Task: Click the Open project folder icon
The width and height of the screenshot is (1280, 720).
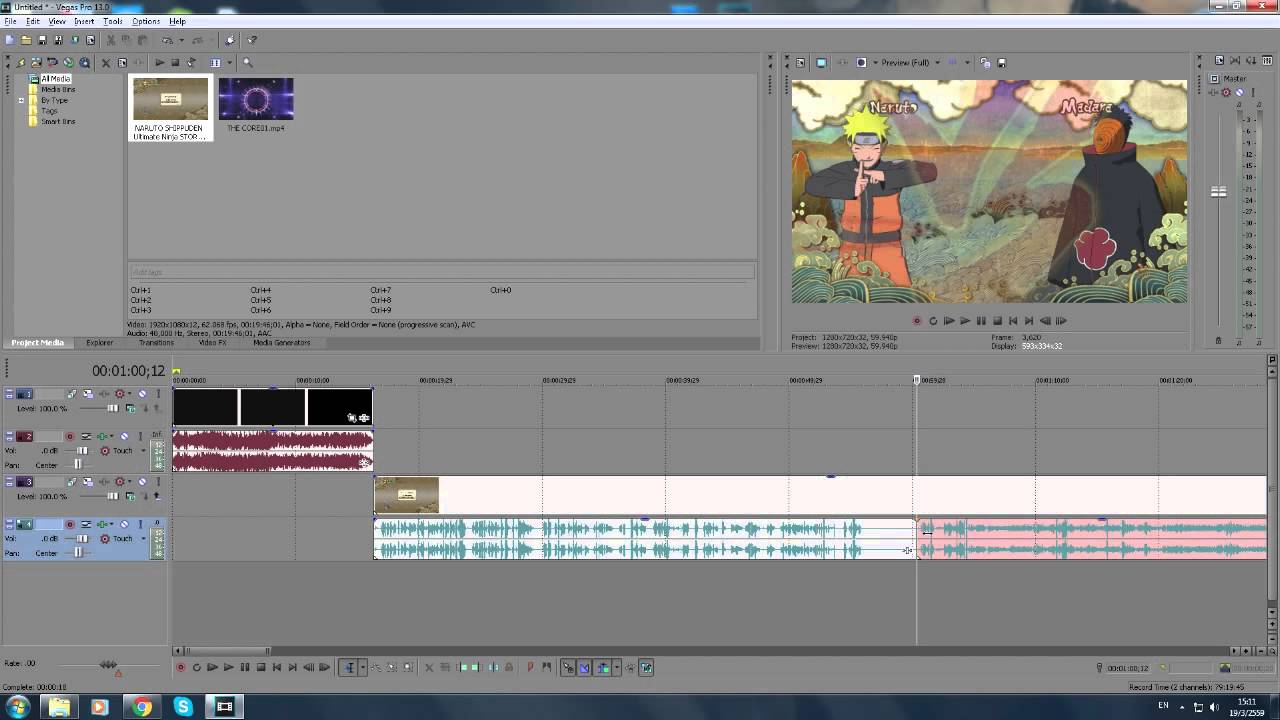Action: click(x=26, y=40)
